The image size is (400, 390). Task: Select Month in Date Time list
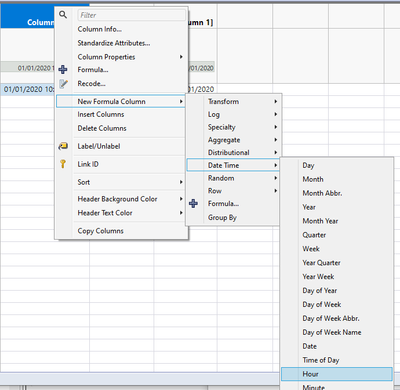313,179
